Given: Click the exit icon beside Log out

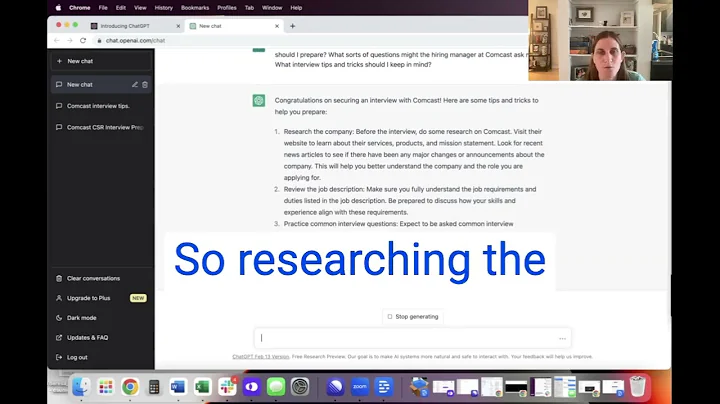Looking at the screenshot, I should (59, 357).
